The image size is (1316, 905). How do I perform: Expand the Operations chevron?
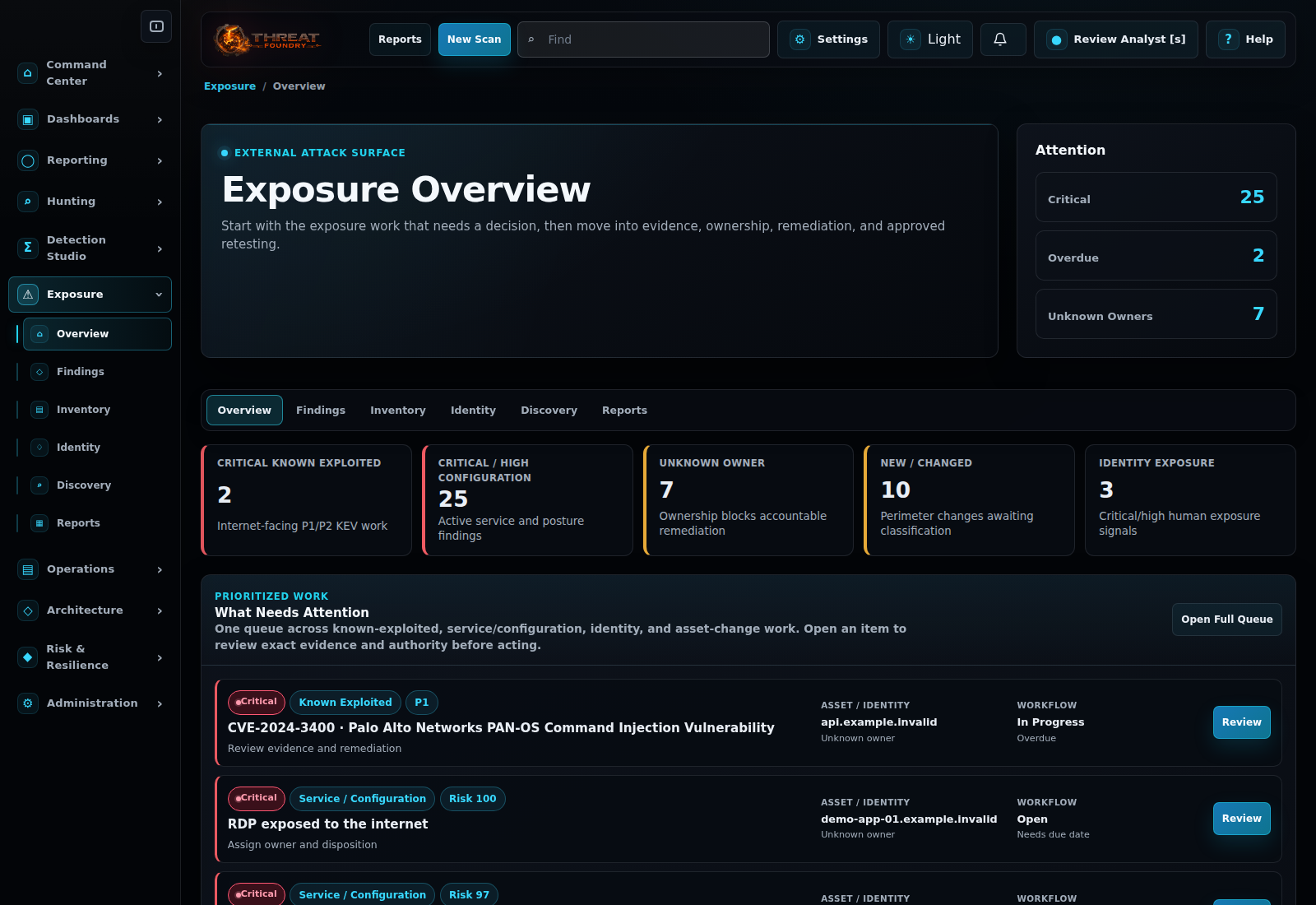click(160, 570)
